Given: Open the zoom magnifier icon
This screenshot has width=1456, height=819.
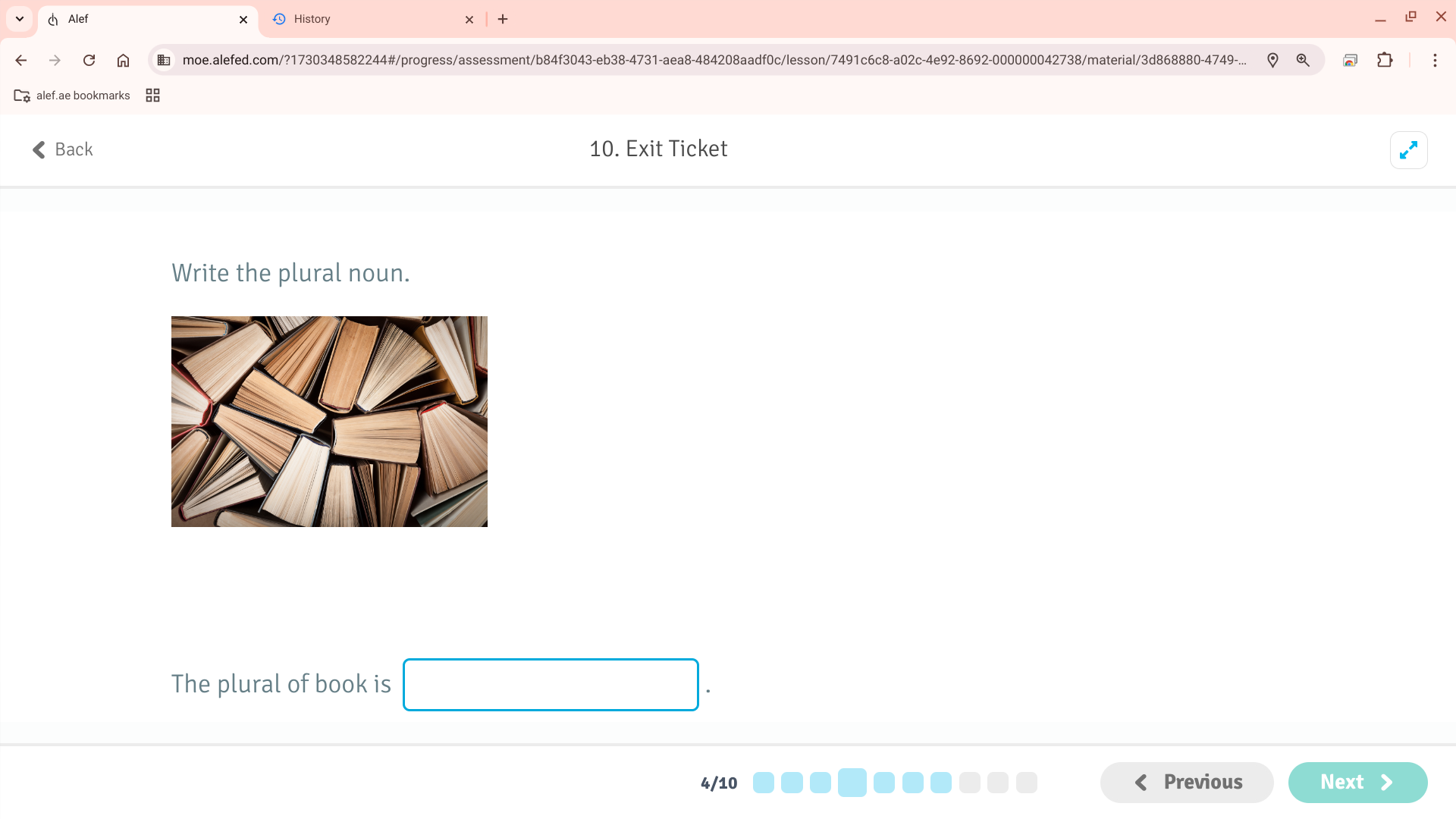Looking at the screenshot, I should pos(1303,60).
